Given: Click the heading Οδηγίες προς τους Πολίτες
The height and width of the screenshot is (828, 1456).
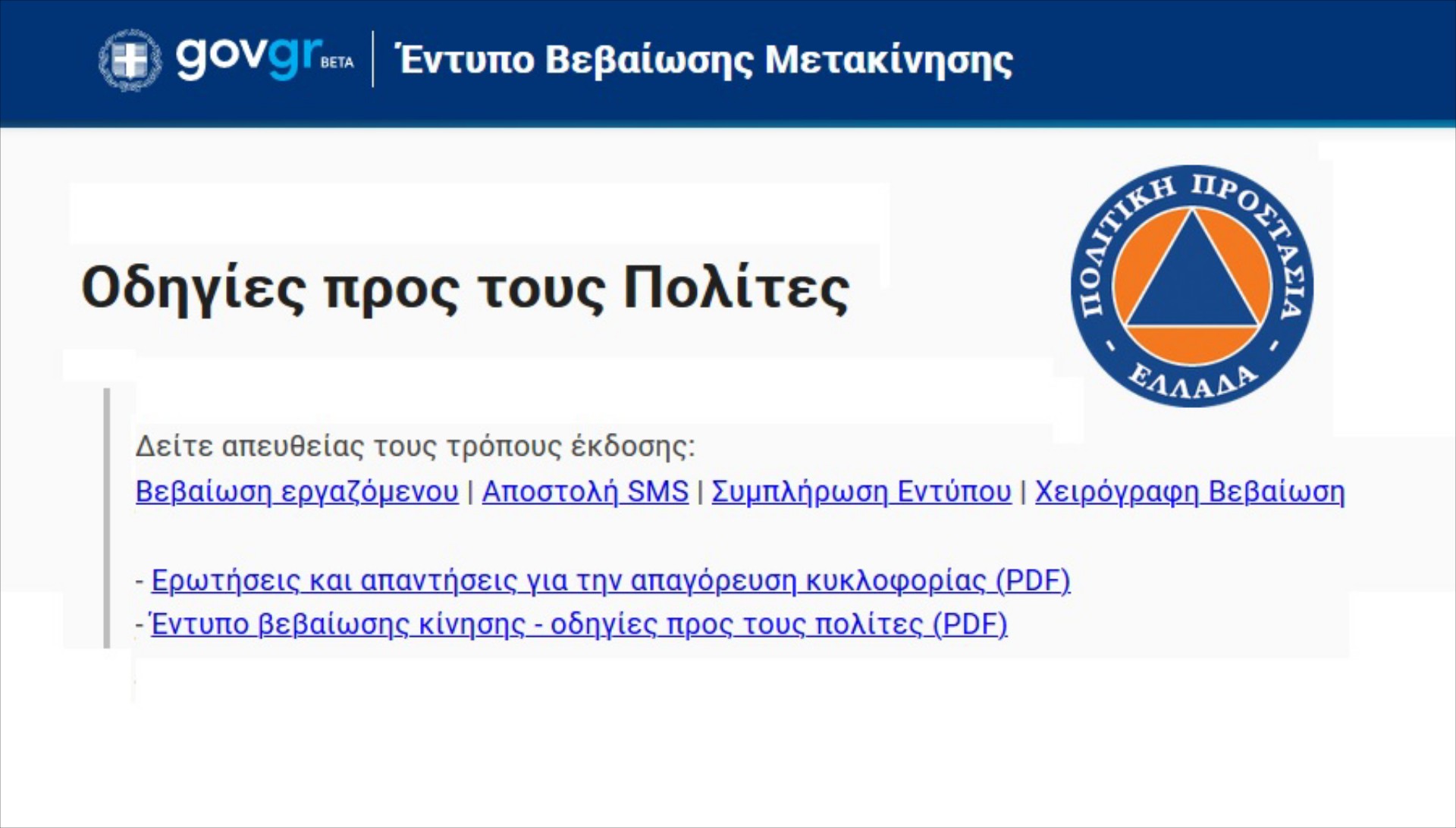Looking at the screenshot, I should [466, 289].
